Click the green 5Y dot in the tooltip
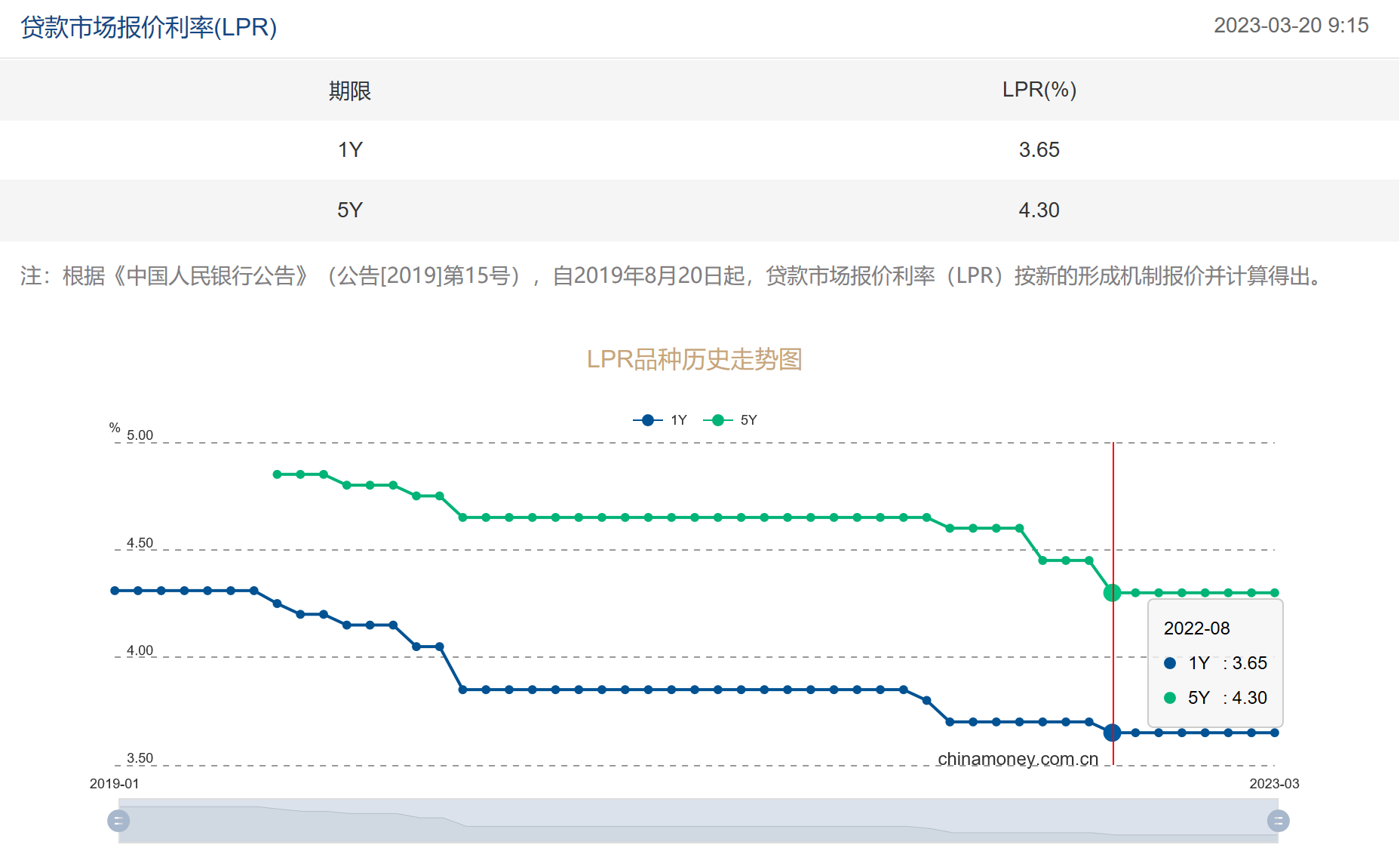Viewport: 1400px width, 854px height. (1170, 698)
